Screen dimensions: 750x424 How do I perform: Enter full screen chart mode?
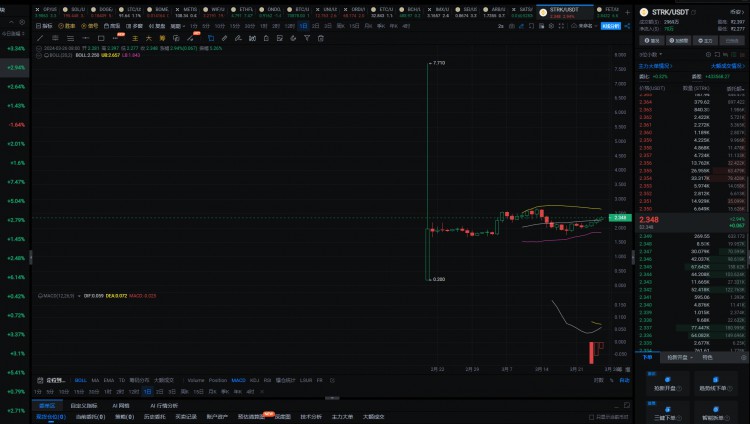(x=561, y=26)
